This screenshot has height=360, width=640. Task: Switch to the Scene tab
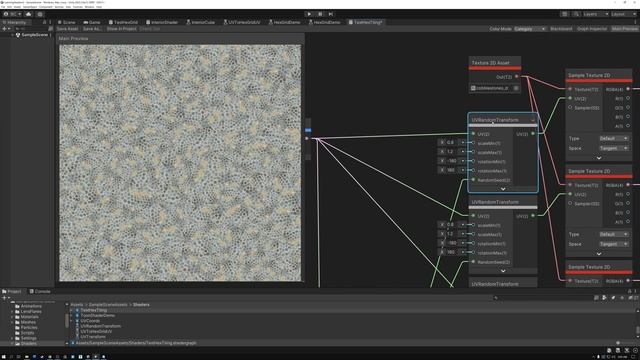click(67, 22)
